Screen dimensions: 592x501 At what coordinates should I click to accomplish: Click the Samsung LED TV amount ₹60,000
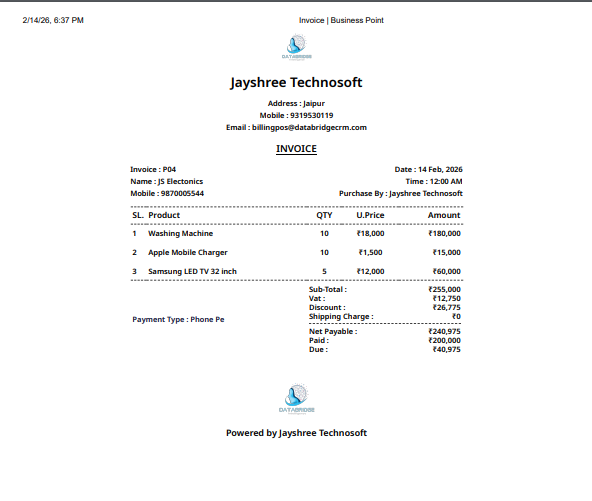[x=447, y=271]
